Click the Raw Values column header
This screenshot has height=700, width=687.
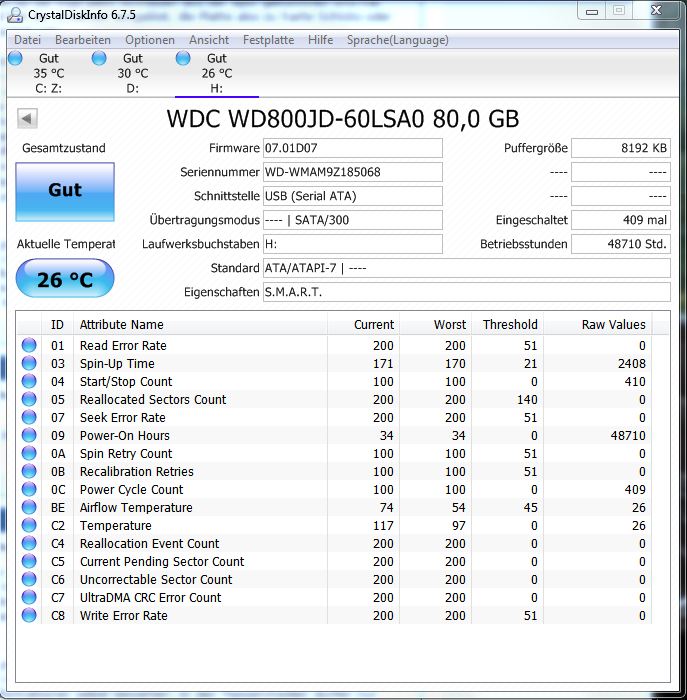pos(598,325)
